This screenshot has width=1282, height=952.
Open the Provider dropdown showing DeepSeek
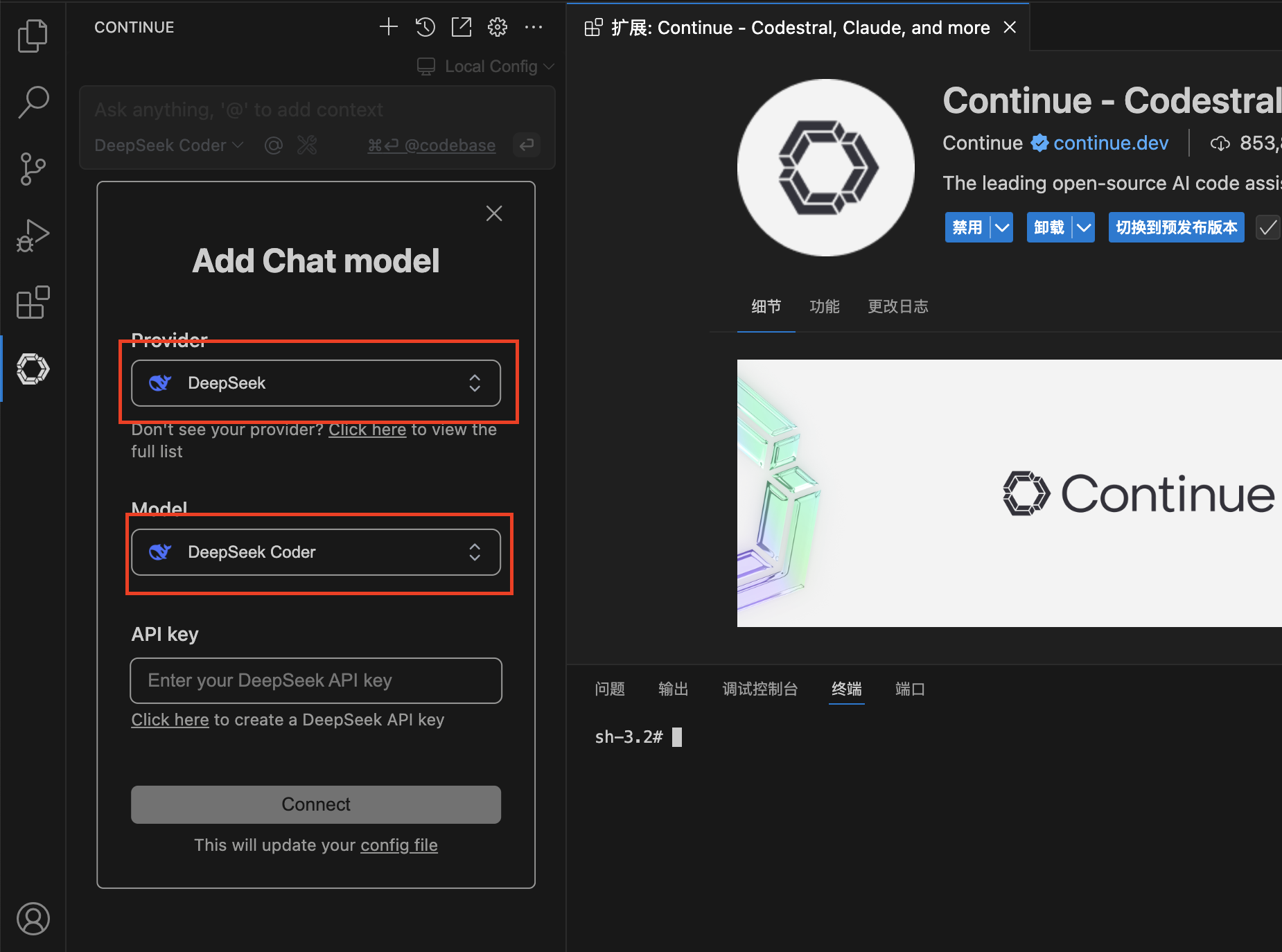click(316, 383)
